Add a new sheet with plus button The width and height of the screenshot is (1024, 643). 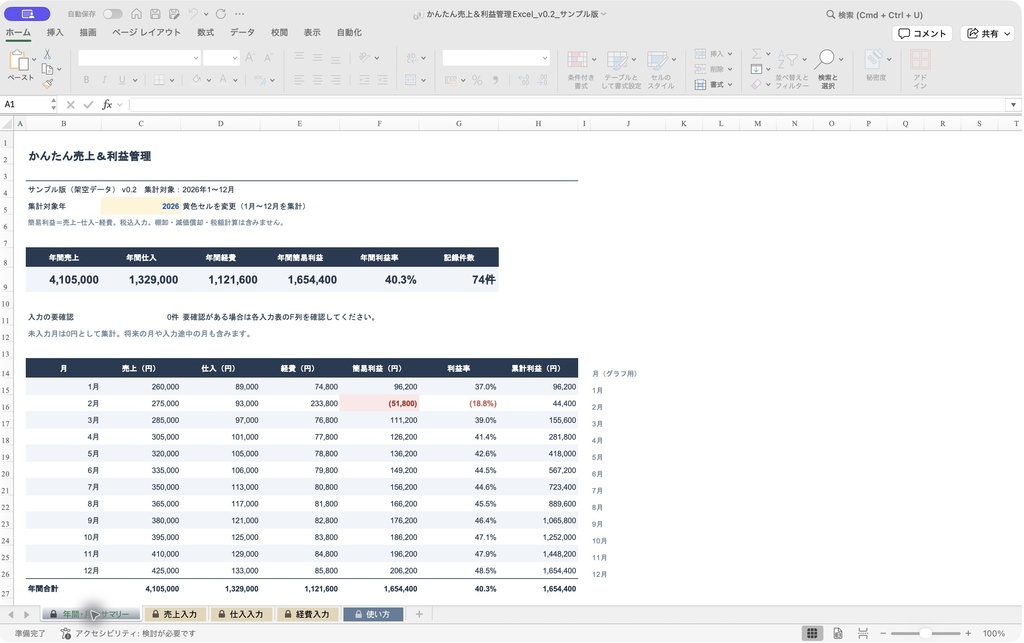tap(419, 614)
